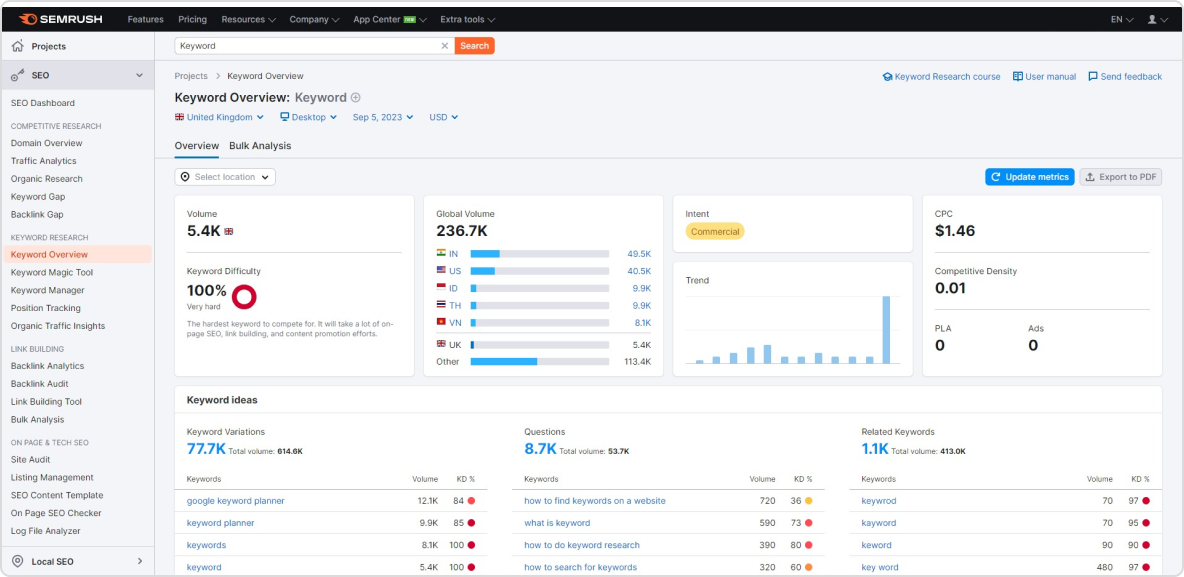Click the Other volume bar
Viewport: 1184px width, 577px height.
pyautogui.click(x=539, y=362)
